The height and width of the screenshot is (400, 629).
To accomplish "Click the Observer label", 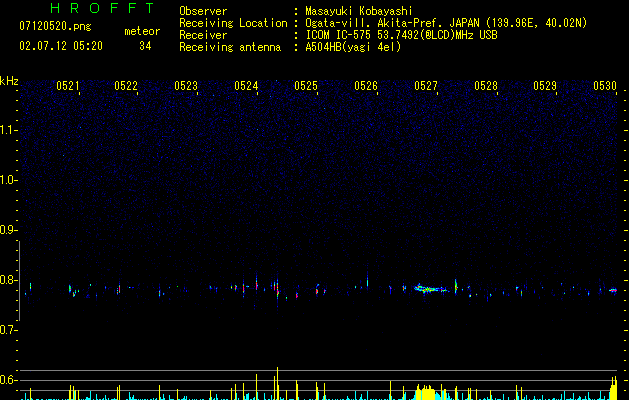I will [x=203, y=11].
